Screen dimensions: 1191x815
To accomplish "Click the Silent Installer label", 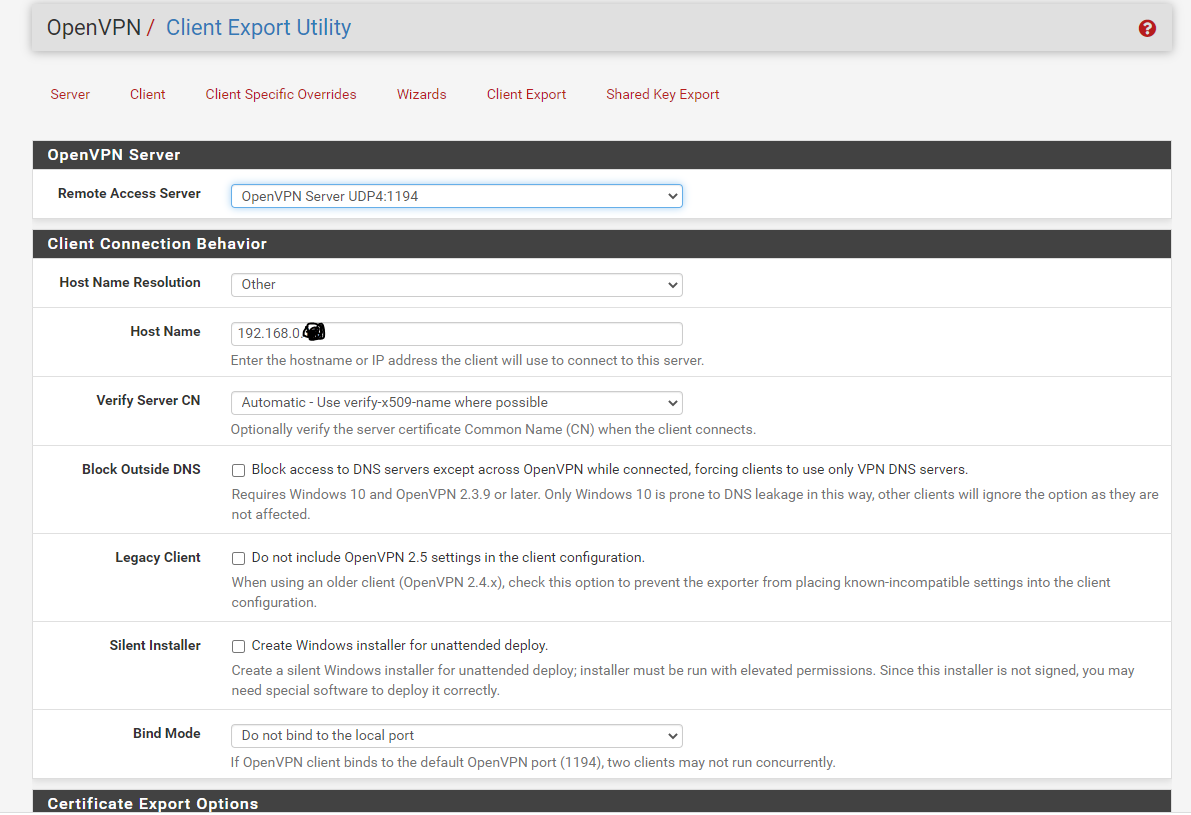I will (x=155, y=646).
